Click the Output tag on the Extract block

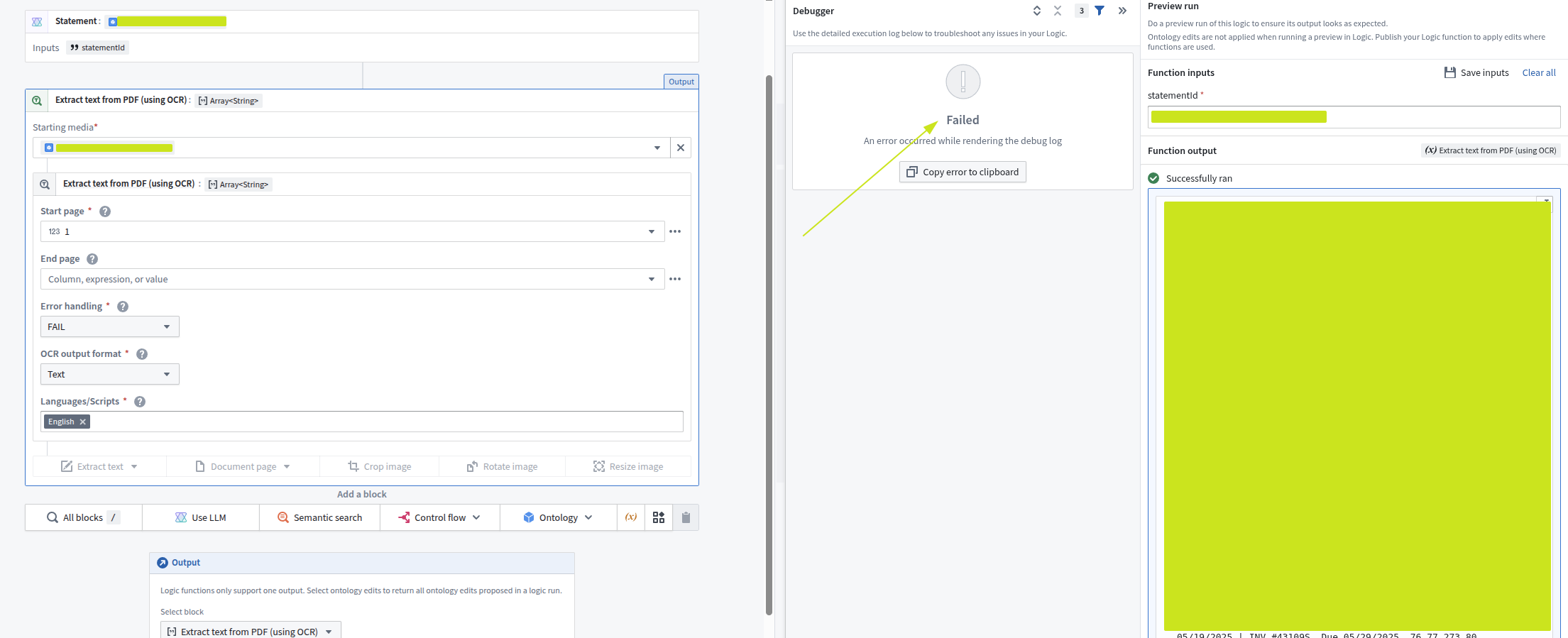(681, 82)
